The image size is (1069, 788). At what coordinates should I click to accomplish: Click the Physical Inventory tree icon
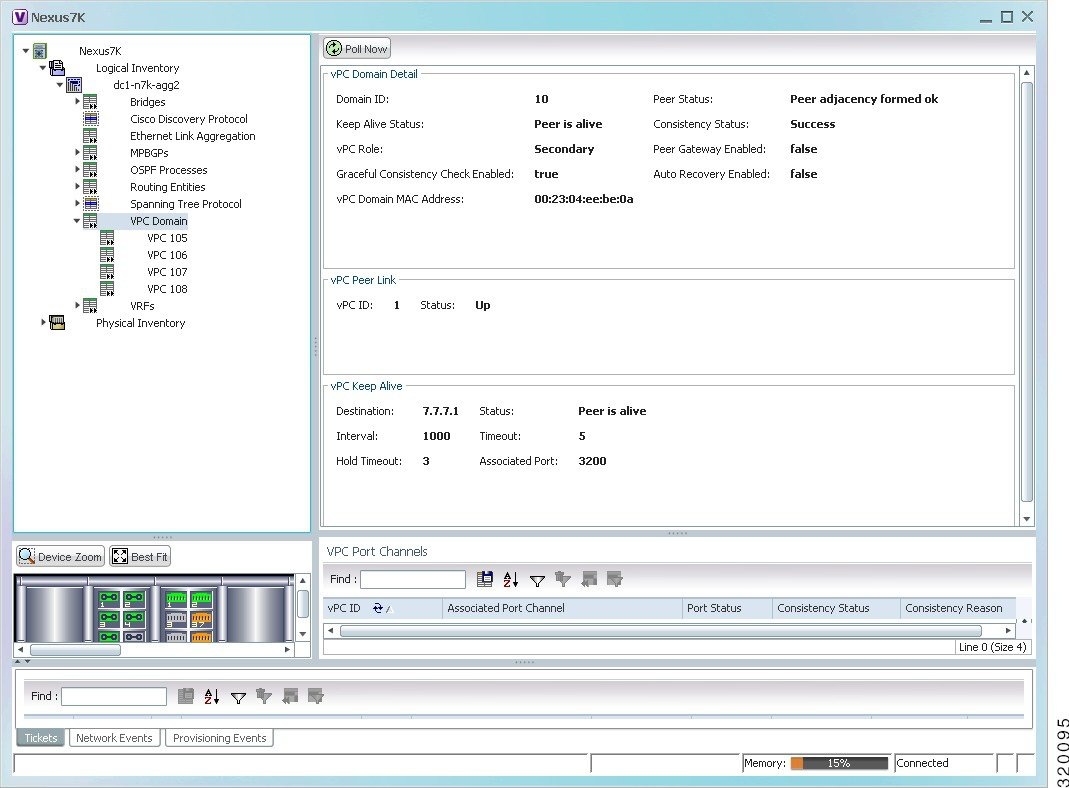57,322
